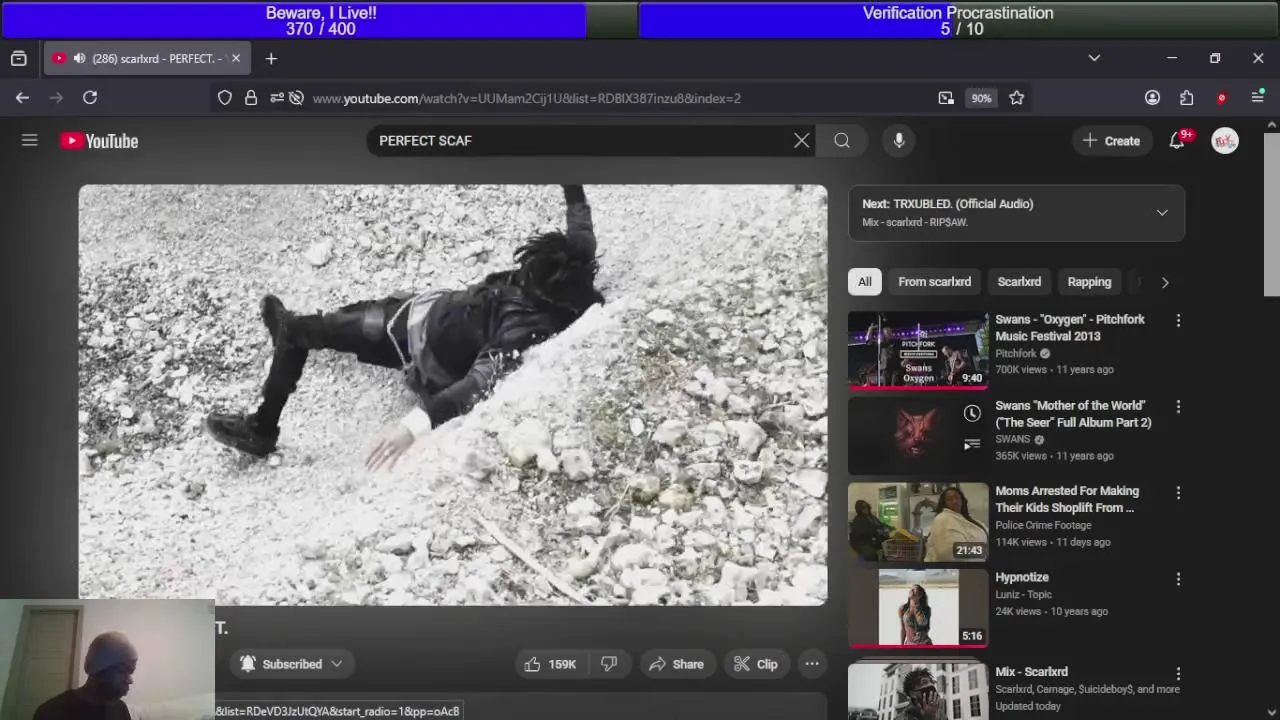The image size is (1280, 720).
Task: Click the picture-in-picture icon in address bar
Action: point(946,98)
